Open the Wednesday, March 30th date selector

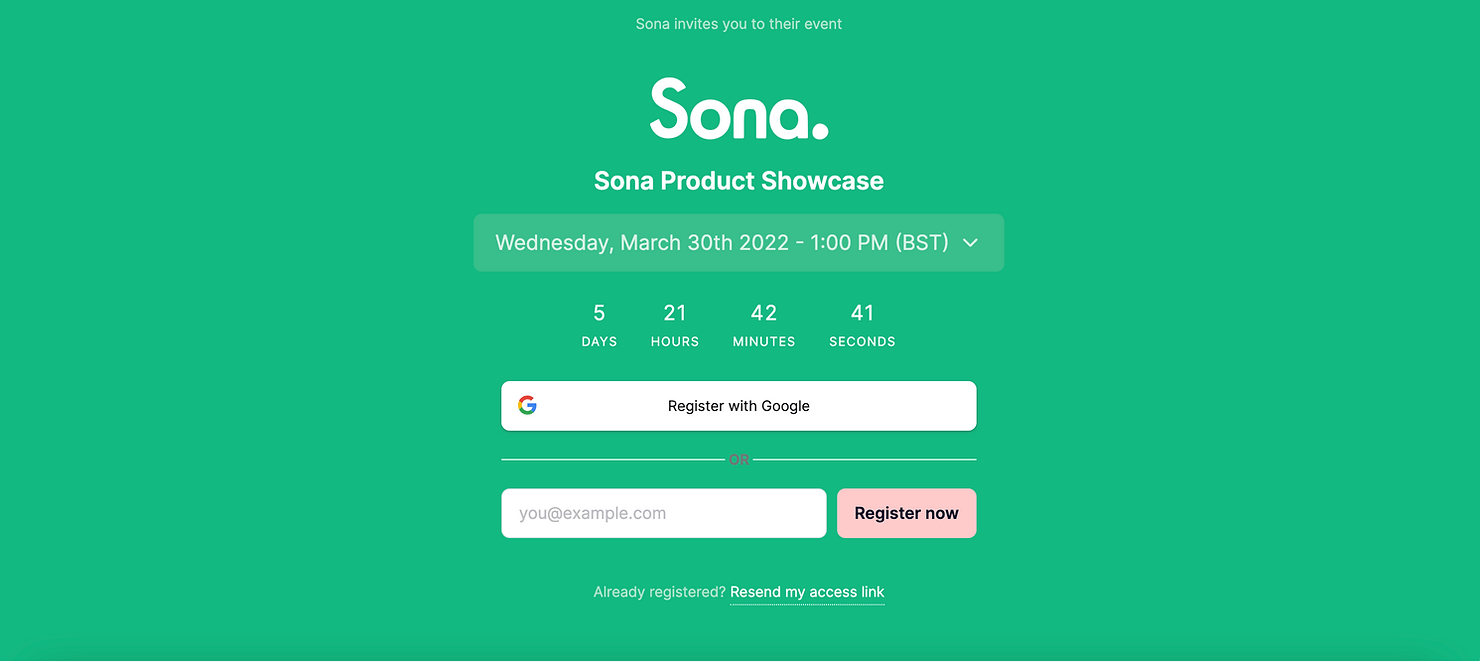point(738,243)
